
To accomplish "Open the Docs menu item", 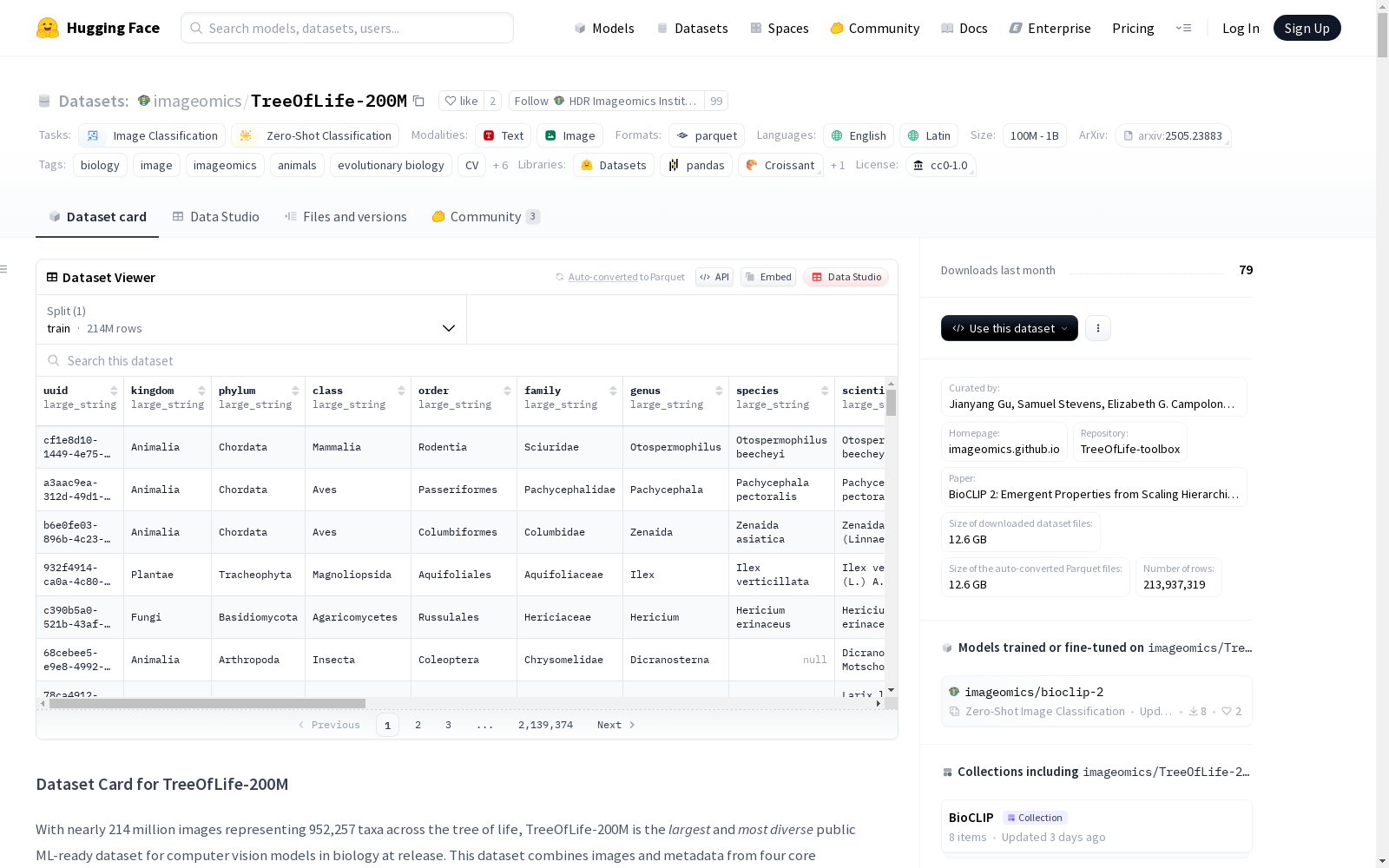I will 964,28.
